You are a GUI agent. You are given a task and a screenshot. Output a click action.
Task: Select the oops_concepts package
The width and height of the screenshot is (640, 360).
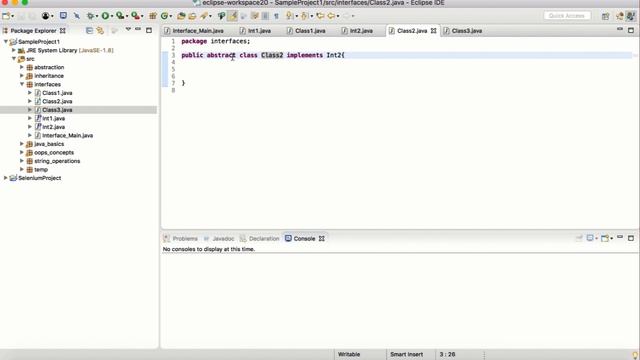[x=54, y=152]
